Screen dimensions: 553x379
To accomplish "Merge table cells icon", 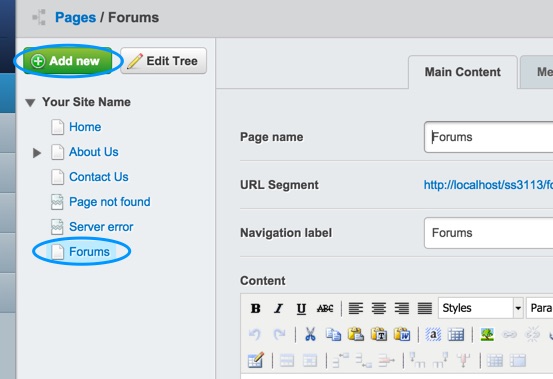I will tap(518, 361).
